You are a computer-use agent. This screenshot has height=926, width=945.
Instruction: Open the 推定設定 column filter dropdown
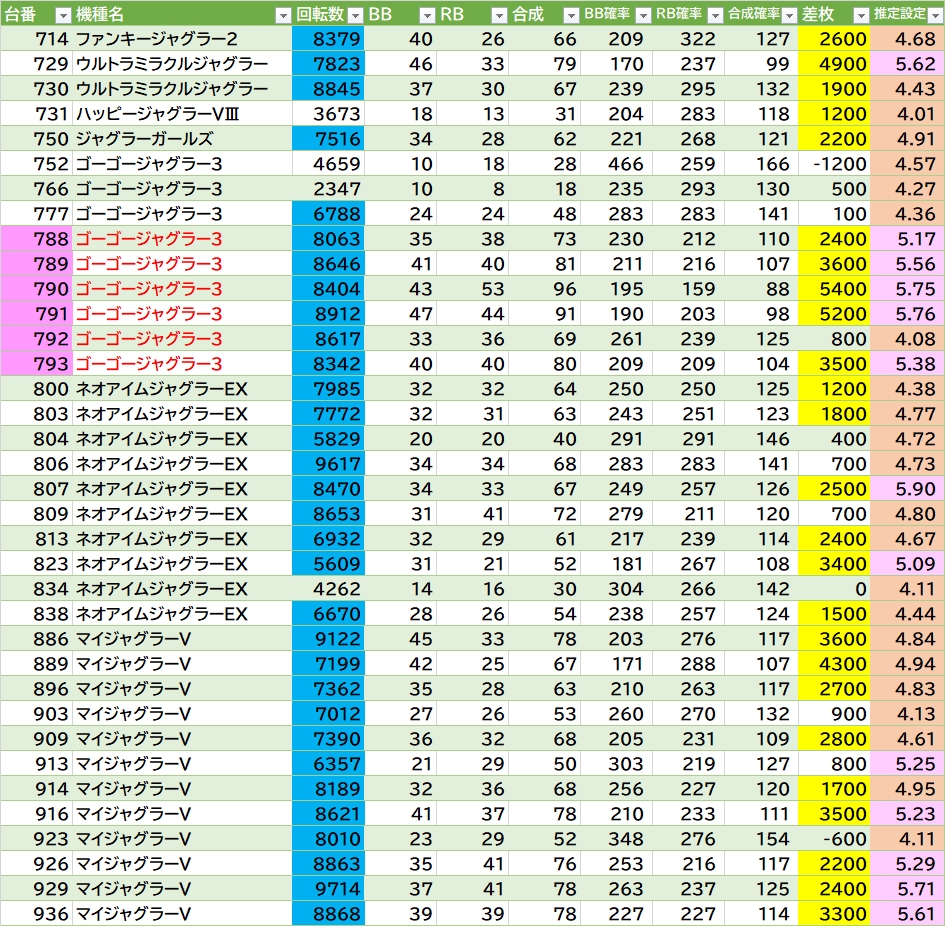click(x=934, y=15)
